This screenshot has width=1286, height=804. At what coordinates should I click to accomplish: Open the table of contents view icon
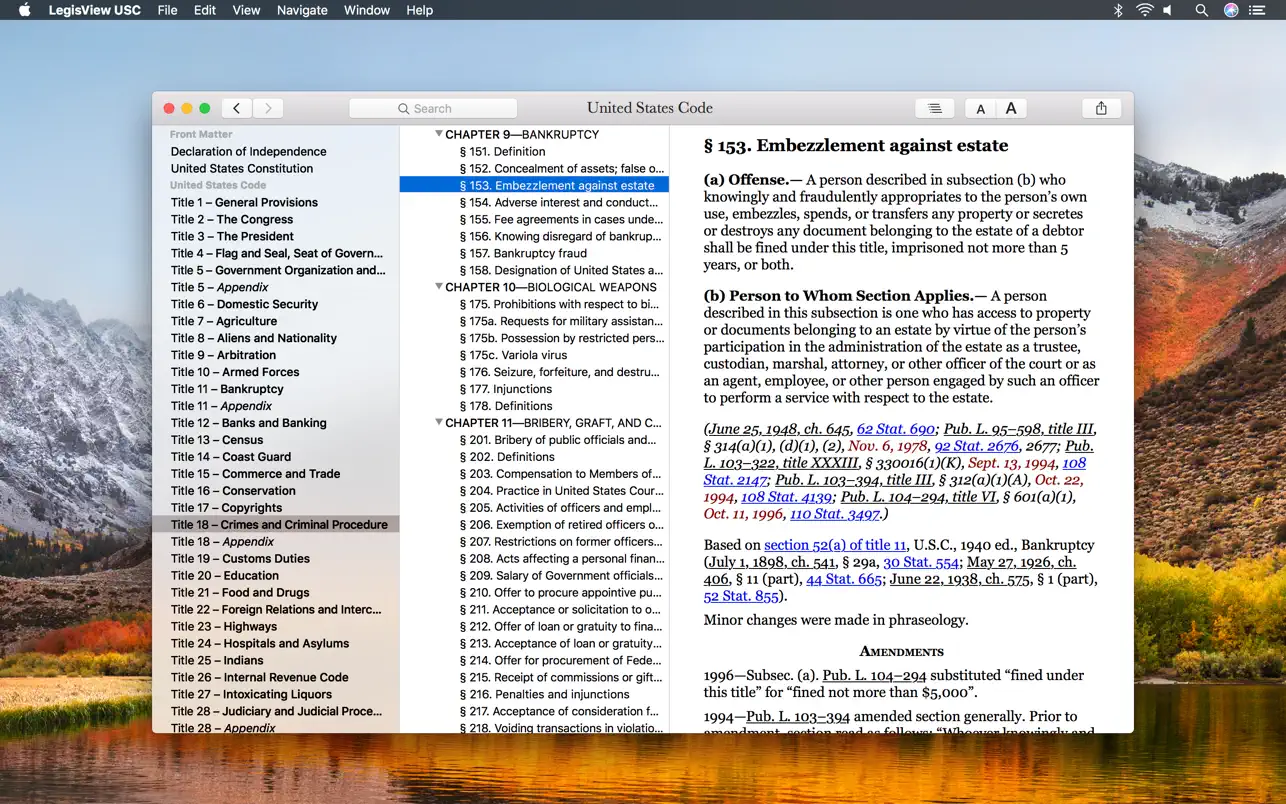point(934,107)
